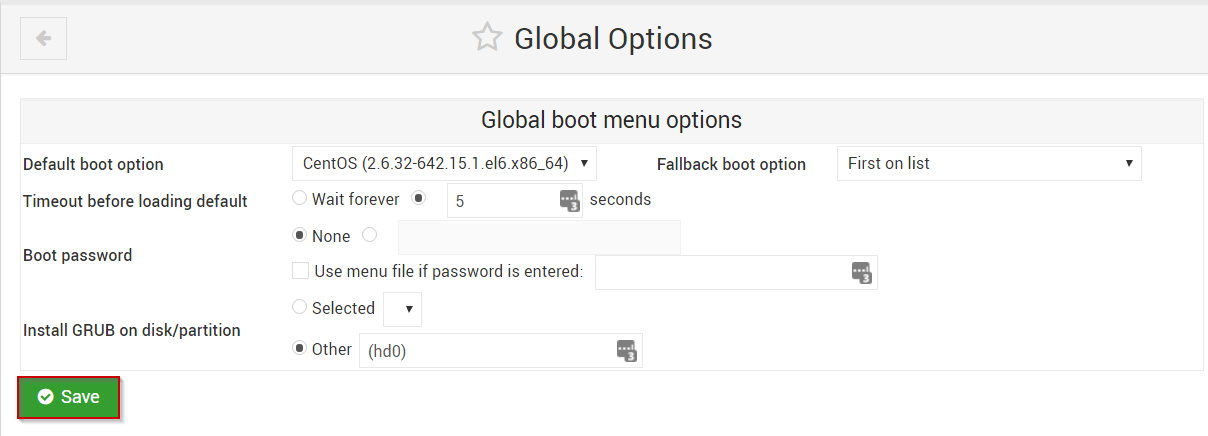Enable Use menu file if password is entered
The width and height of the screenshot is (1208, 436).
[300, 270]
